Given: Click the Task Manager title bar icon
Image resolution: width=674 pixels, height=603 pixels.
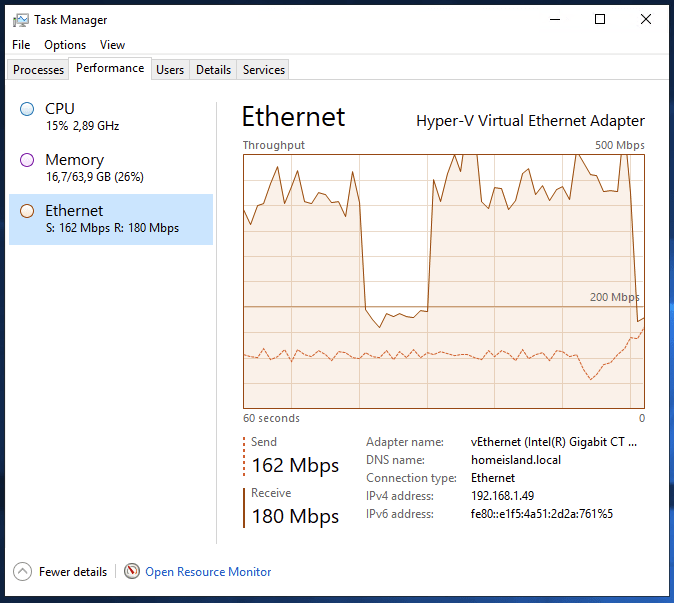Looking at the screenshot, I should 20,20.
